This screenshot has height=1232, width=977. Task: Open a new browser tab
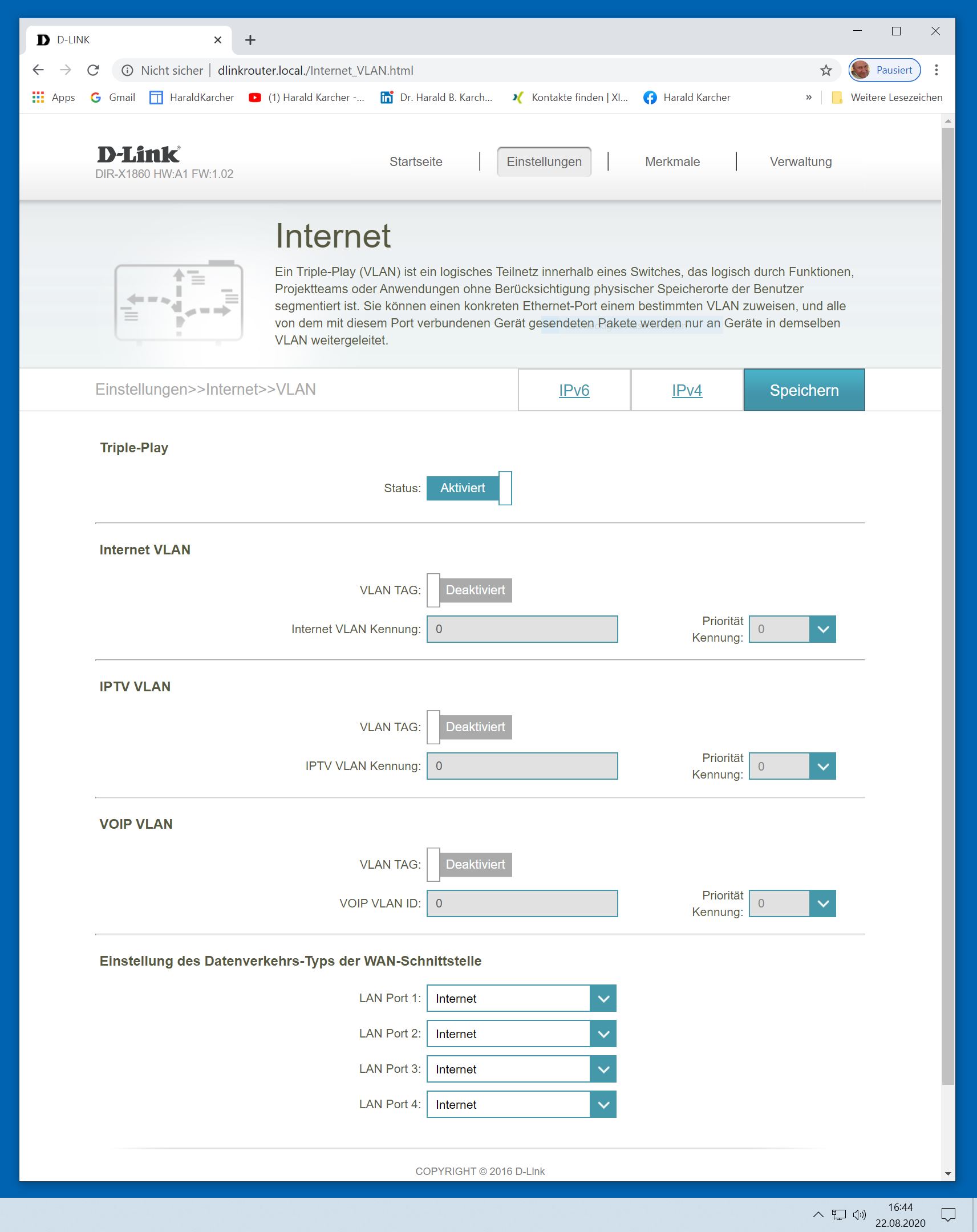(x=250, y=40)
